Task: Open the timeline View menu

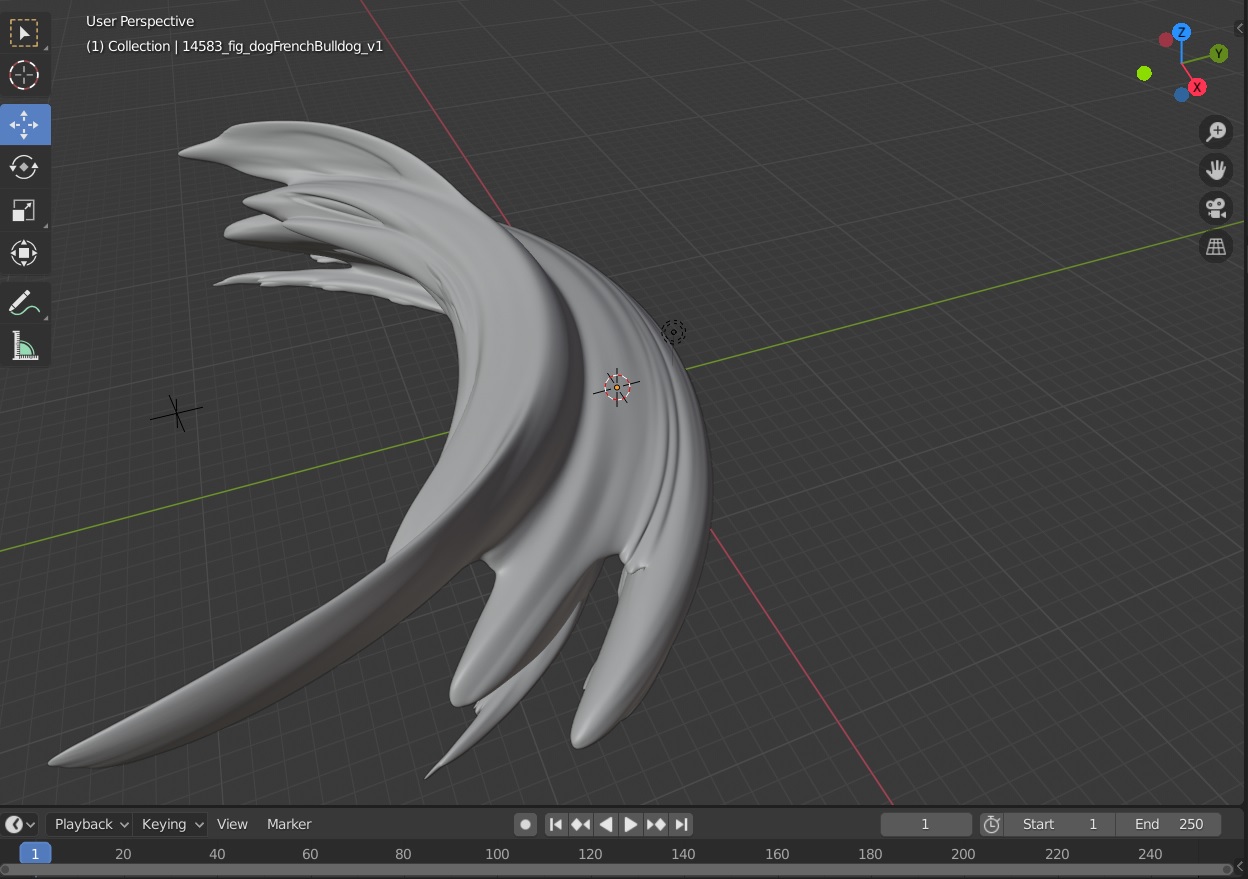Action: coord(232,824)
